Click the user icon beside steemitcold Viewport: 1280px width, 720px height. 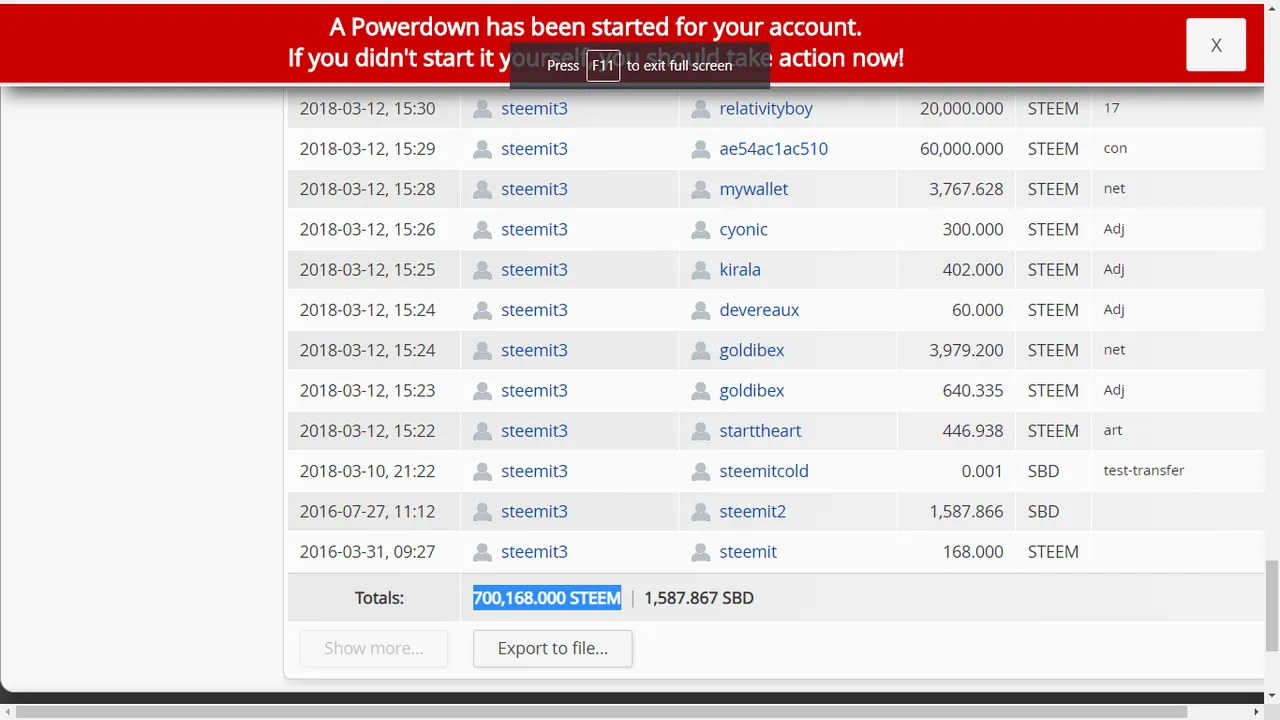coord(700,471)
